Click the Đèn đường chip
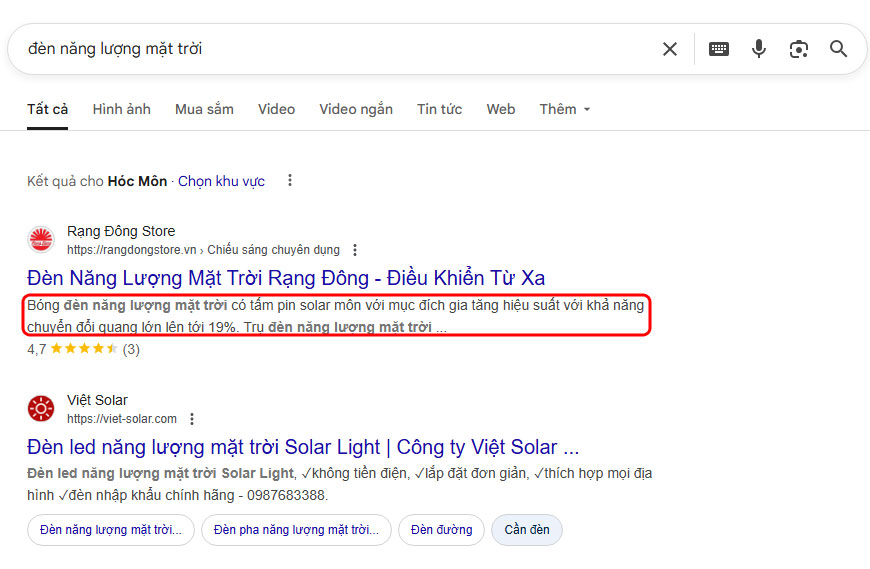The image size is (870, 569). click(442, 530)
